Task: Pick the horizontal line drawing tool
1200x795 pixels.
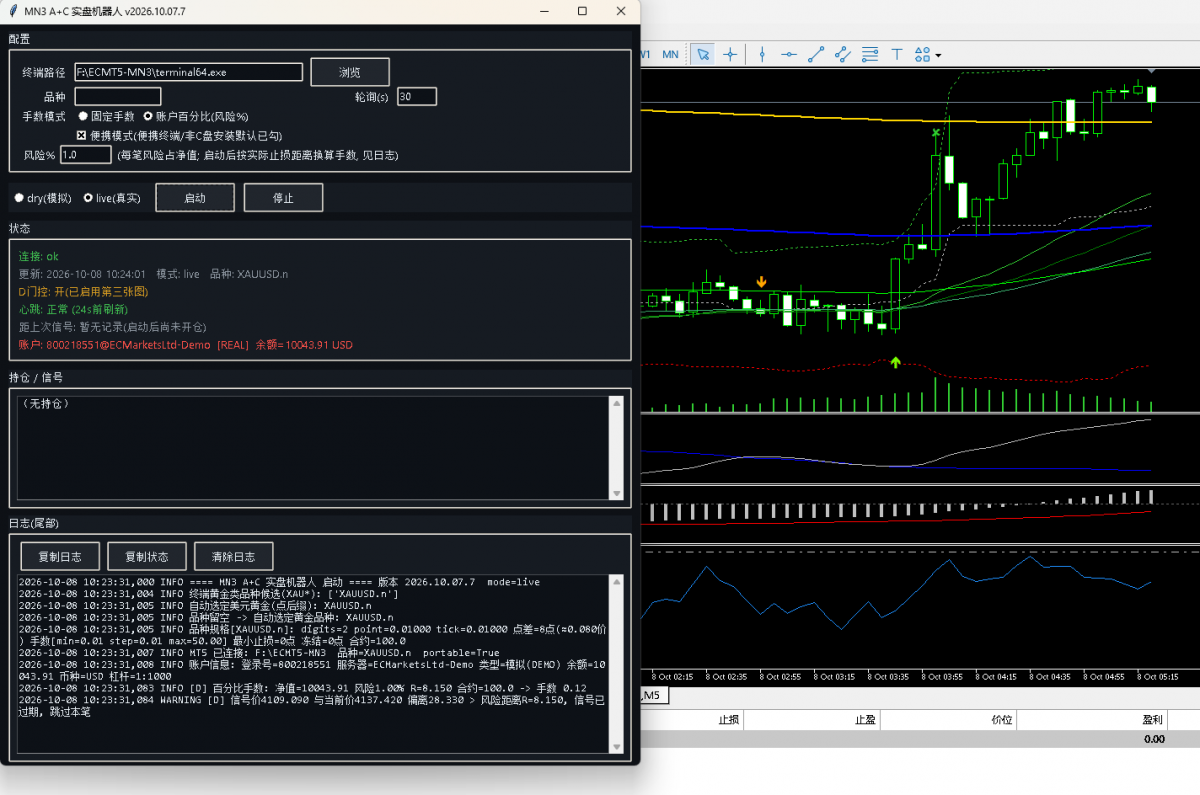Action: coord(789,54)
